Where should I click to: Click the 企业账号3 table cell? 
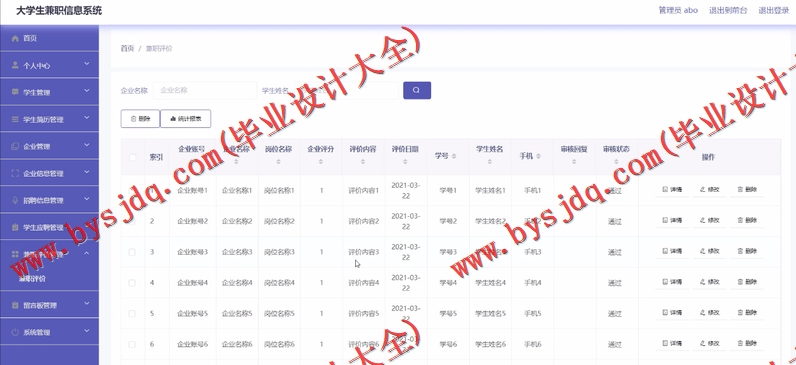click(x=192, y=252)
